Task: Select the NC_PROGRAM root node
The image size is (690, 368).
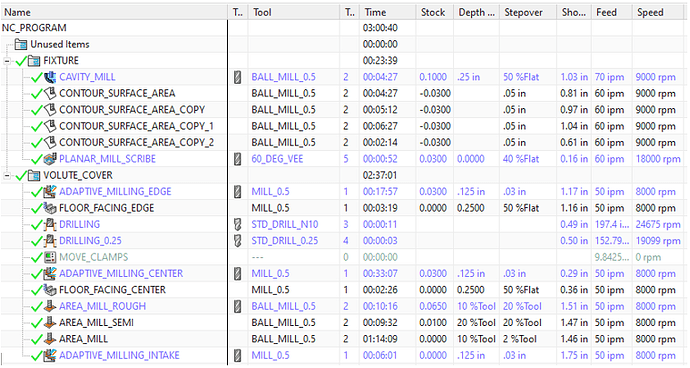Action: point(34,28)
